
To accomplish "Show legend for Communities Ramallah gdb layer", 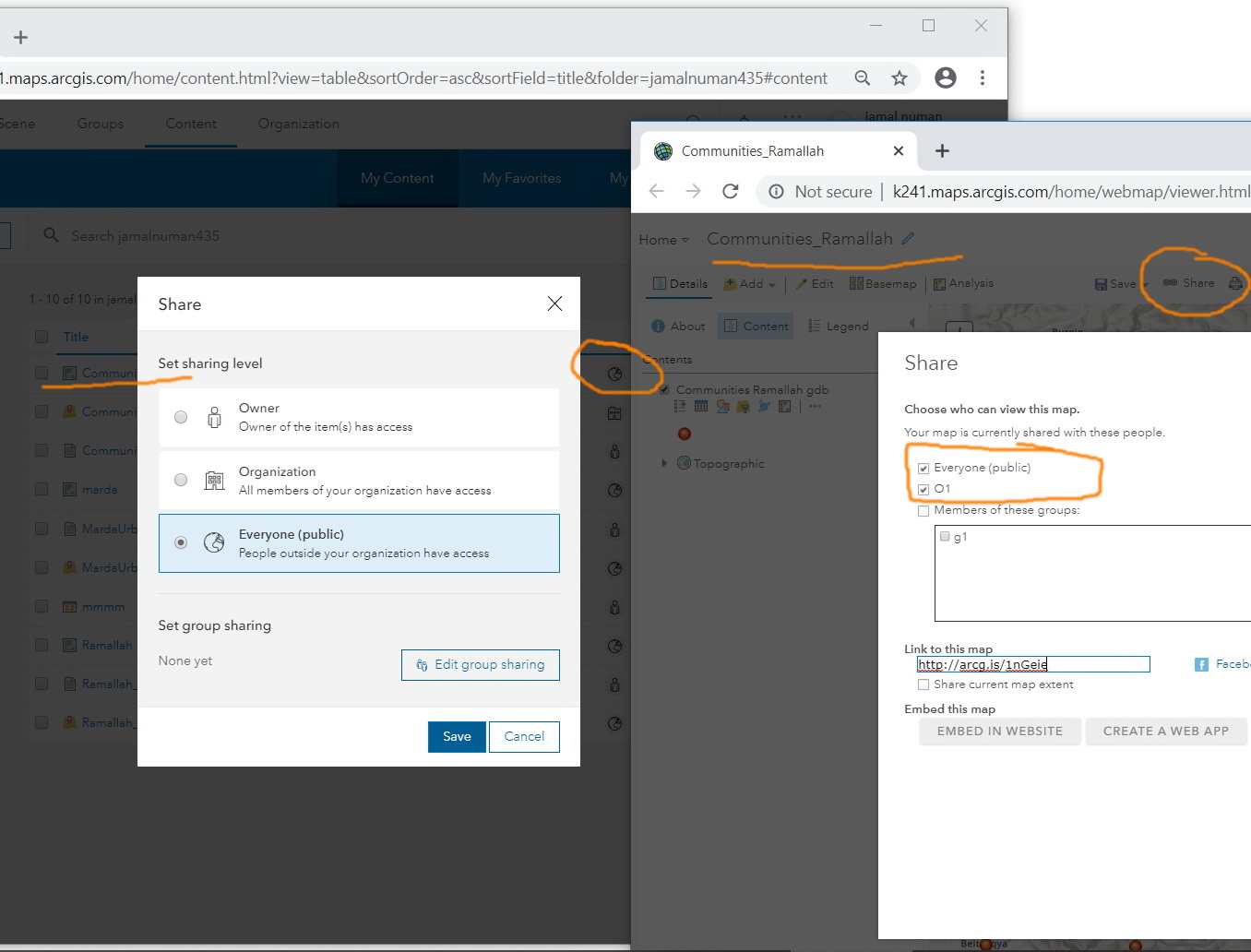I will pyautogui.click(x=680, y=406).
